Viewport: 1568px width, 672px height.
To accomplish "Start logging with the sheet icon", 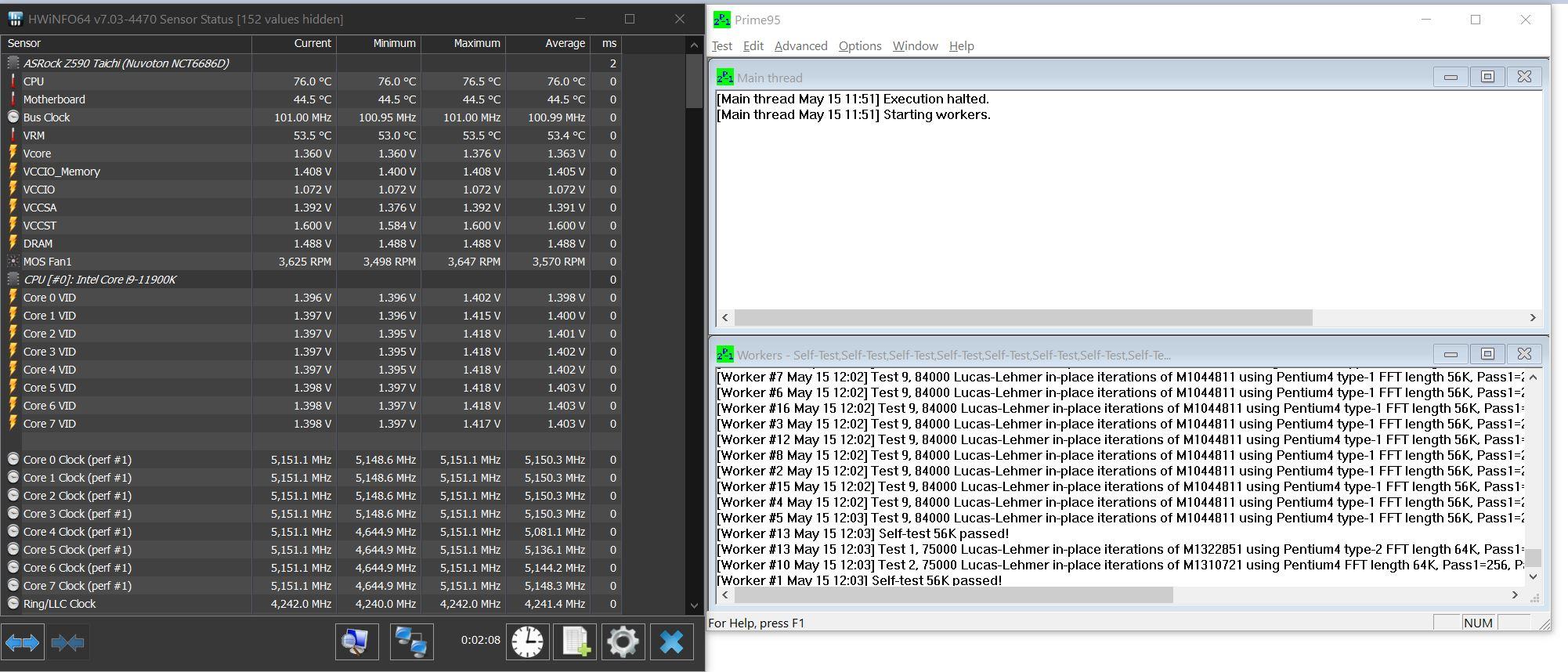I will pyautogui.click(x=576, y=642).
